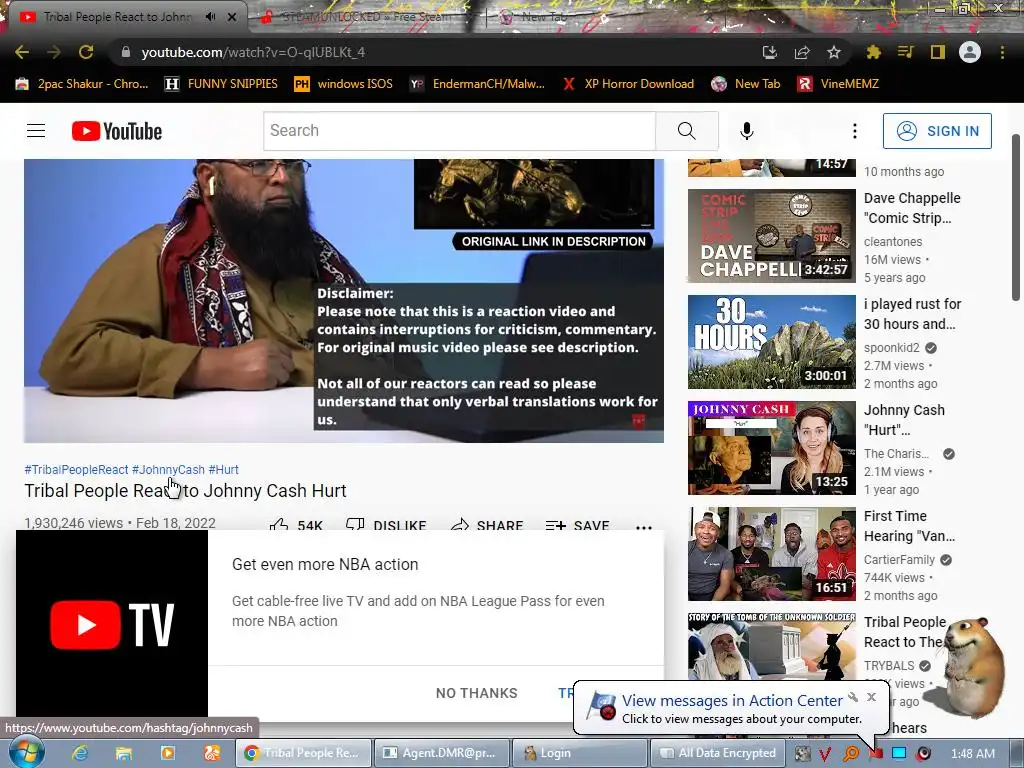Open the #TribalPeopleReact hashtag
This screenshot has height=768, width=1024.
tap(76, 470)
